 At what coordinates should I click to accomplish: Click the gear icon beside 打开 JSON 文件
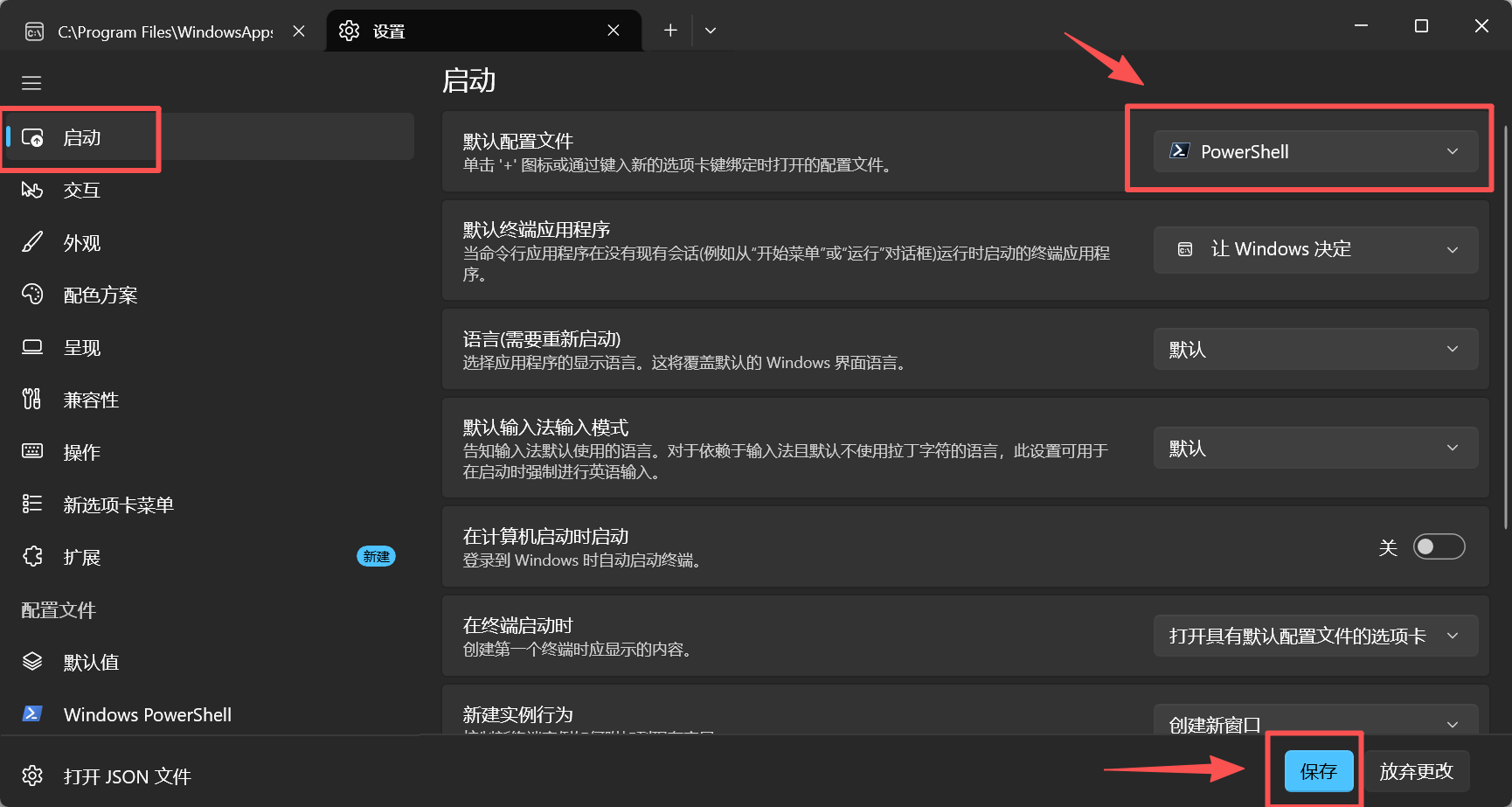[x=32, y=776]
